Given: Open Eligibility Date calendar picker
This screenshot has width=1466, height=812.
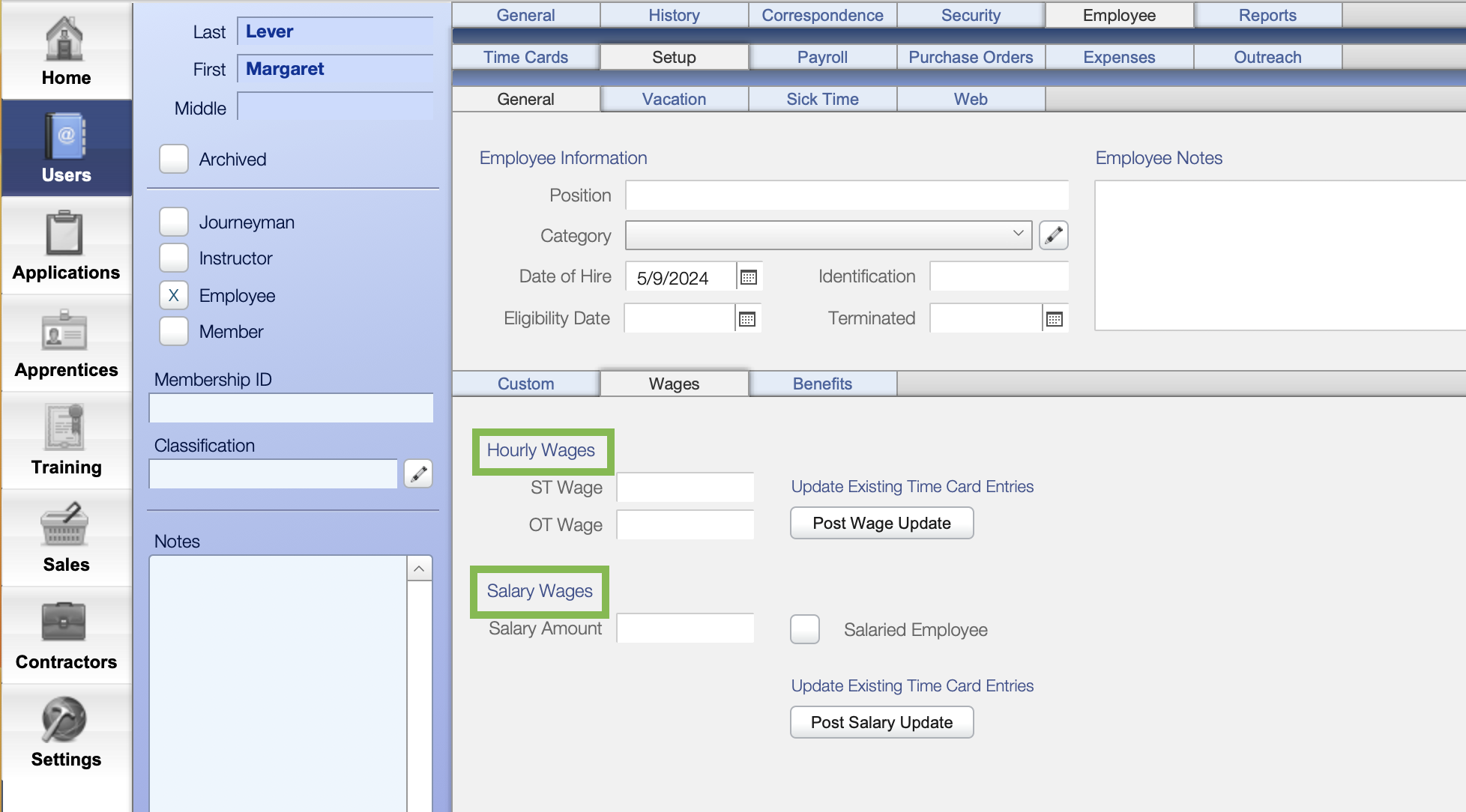Looking at the screenshot, I should pyautogui.click(x=746, y=319).
